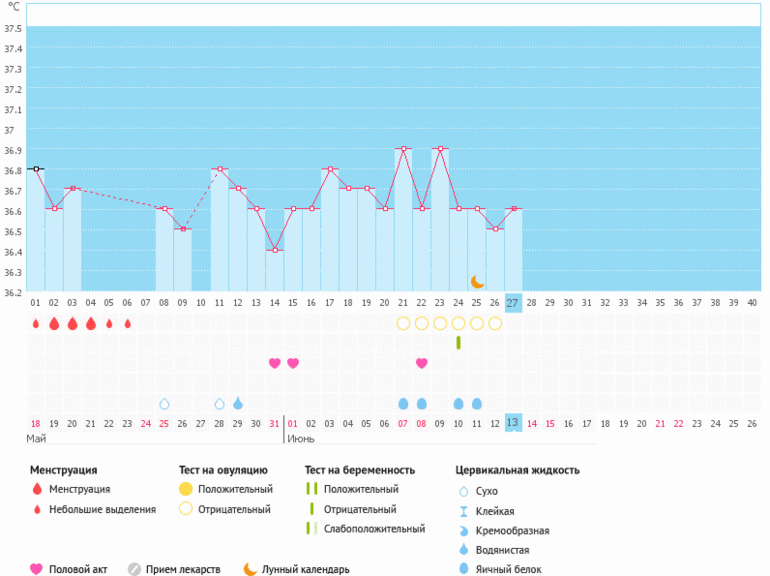This screenshot has height=576, width=770.
Task: Click the 36.9 temperature point on day 21
Action: point(403,149)
